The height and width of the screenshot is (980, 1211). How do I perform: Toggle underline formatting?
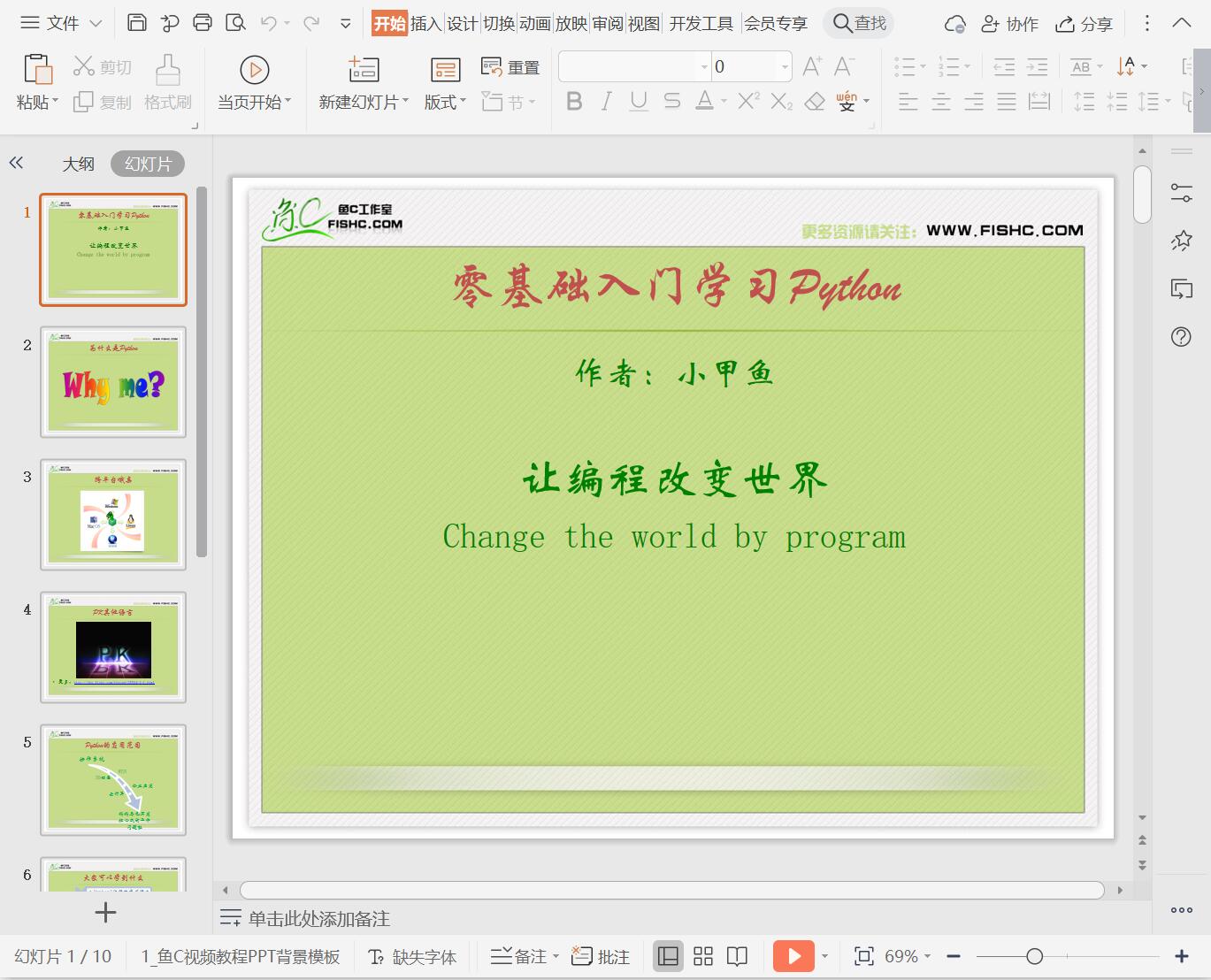[x=638, y=101]
